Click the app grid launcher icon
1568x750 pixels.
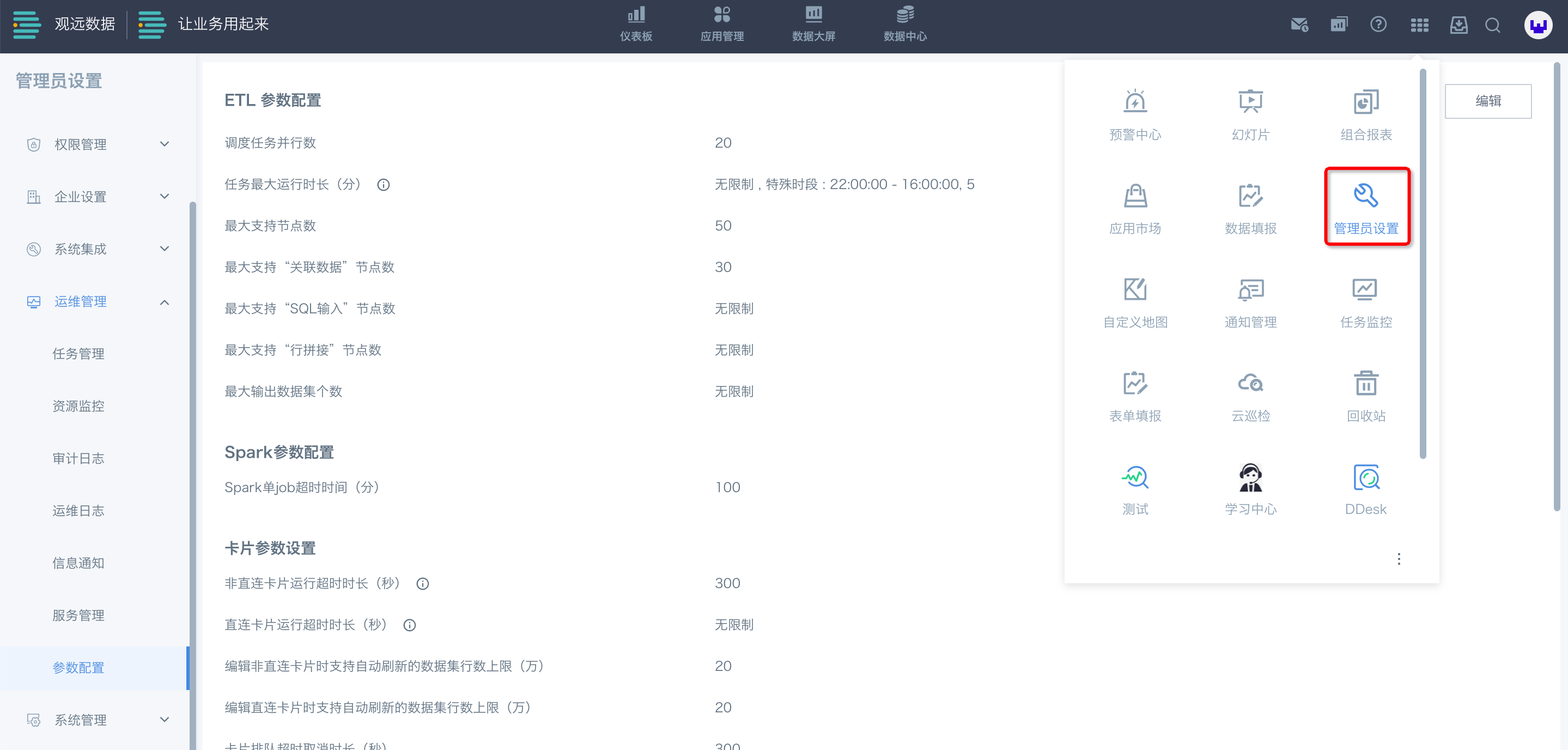(x=1419, y=25)
